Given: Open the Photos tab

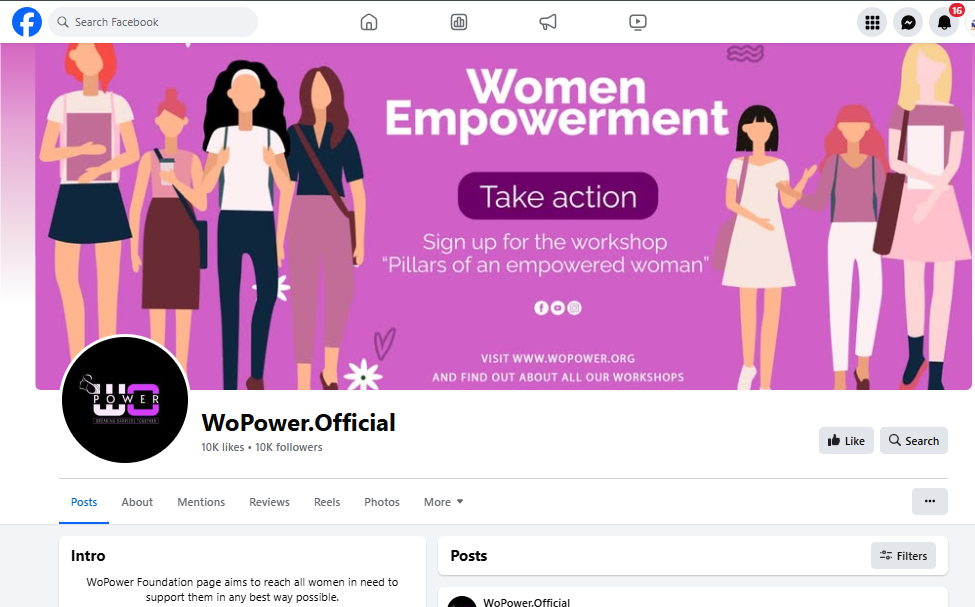Looking at the screenshot, I should tap(382, 502).
